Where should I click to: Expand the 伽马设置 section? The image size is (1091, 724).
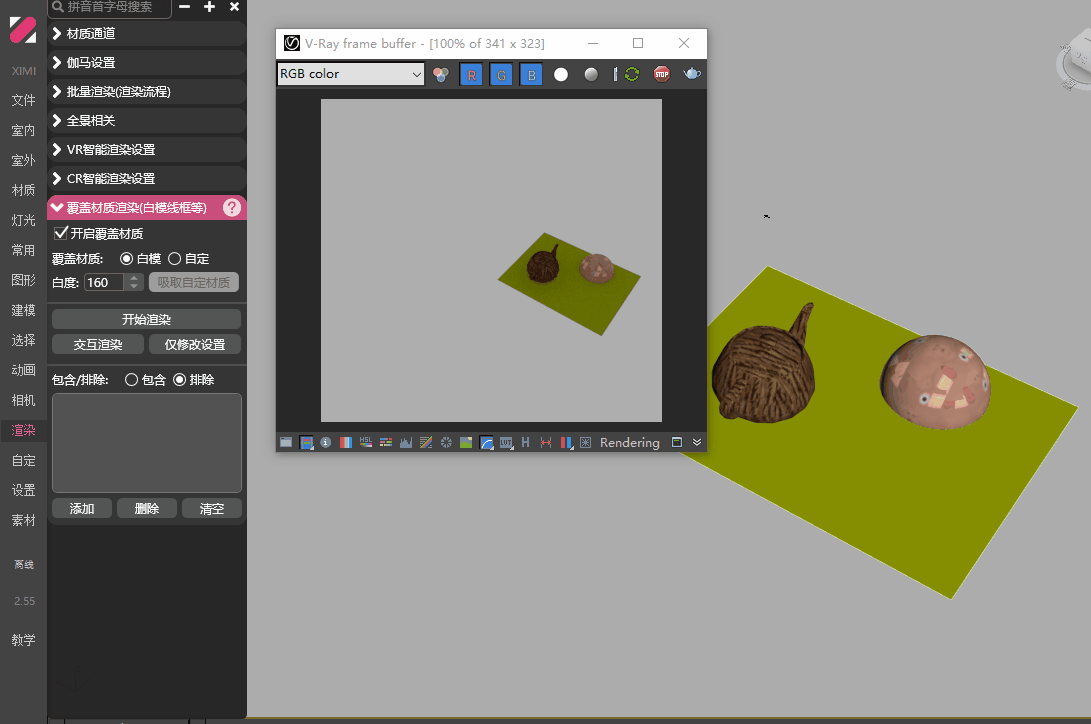(x=146, y=63)
